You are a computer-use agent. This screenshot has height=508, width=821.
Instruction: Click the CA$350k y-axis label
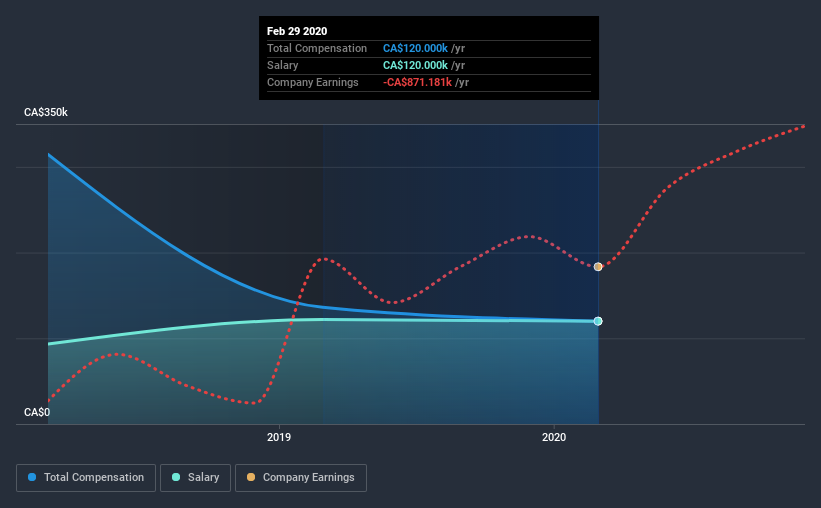46,112
